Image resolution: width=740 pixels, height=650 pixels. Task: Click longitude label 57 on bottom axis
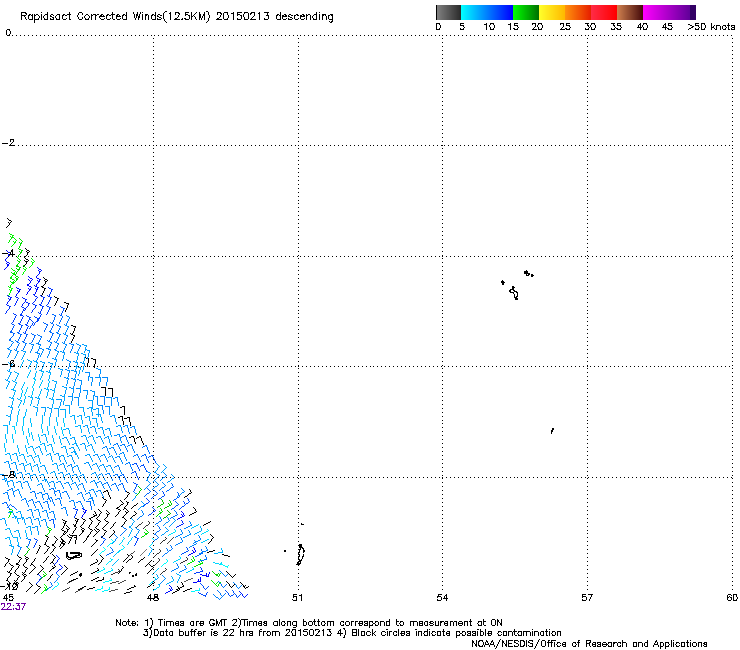click(x=587, y=598)
